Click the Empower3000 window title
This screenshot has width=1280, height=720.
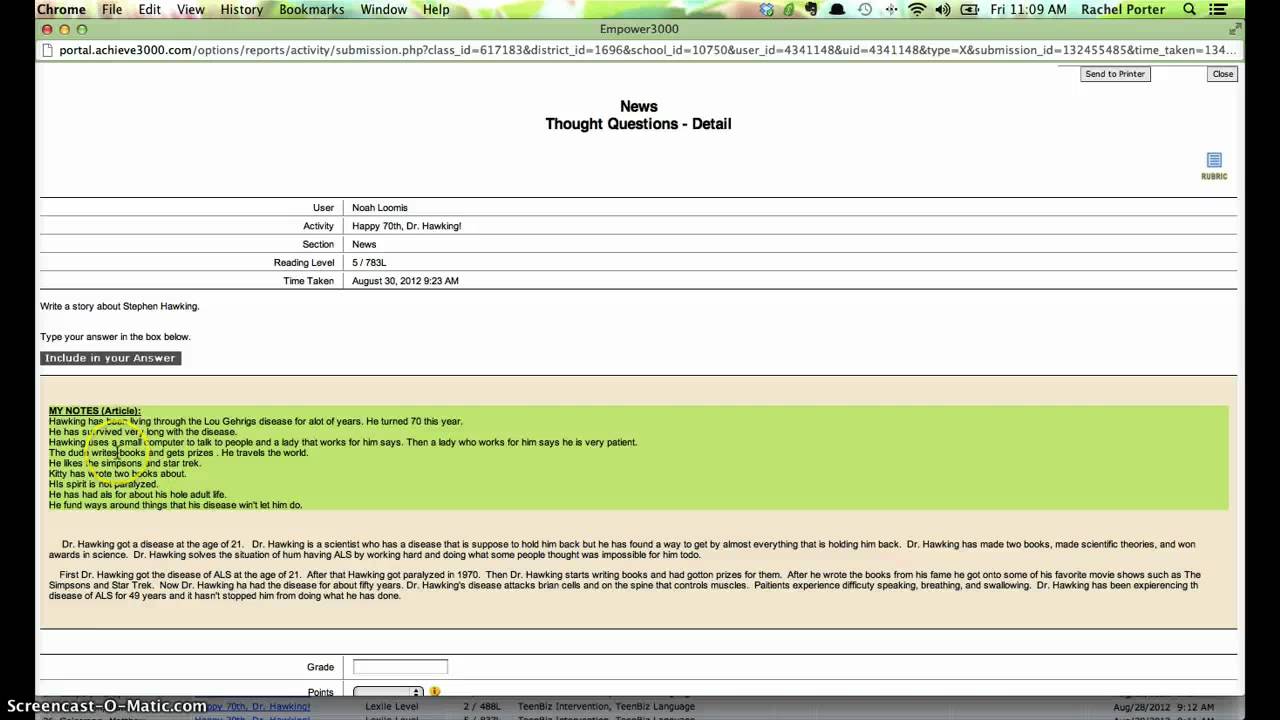tap(640, 30)
